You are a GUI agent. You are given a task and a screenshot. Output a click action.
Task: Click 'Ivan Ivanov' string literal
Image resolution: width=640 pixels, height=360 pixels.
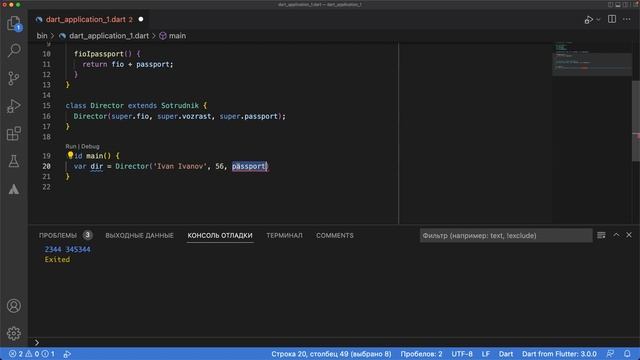tap(180, 166)
